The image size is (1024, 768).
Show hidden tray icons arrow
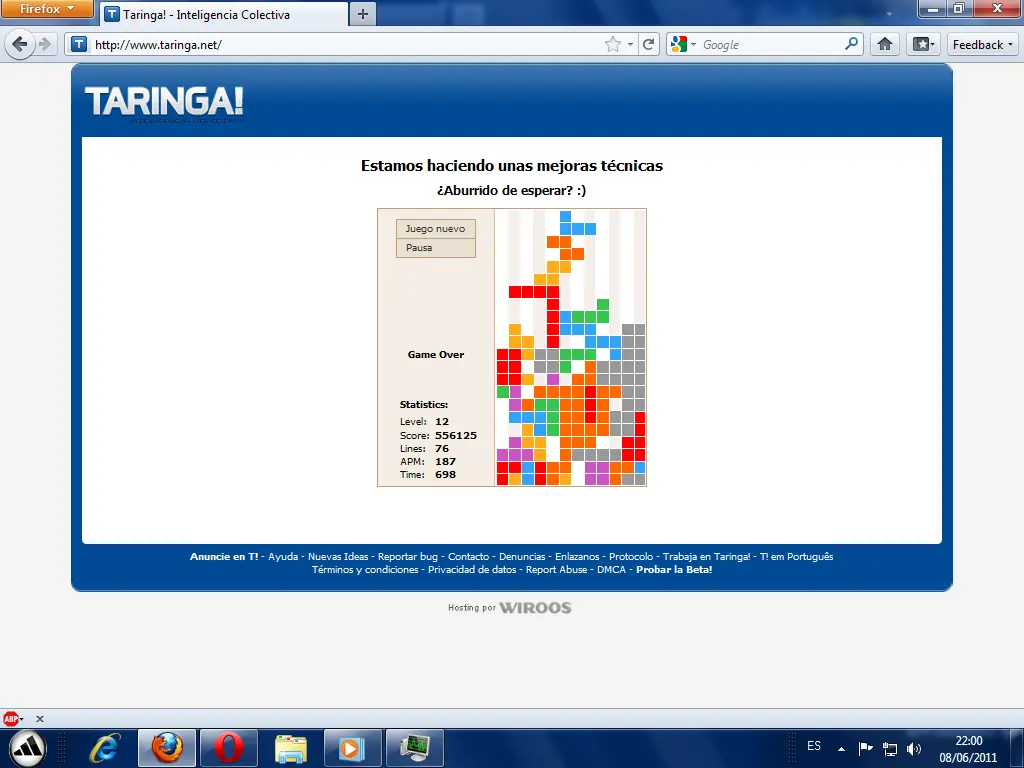pos(842,749)
